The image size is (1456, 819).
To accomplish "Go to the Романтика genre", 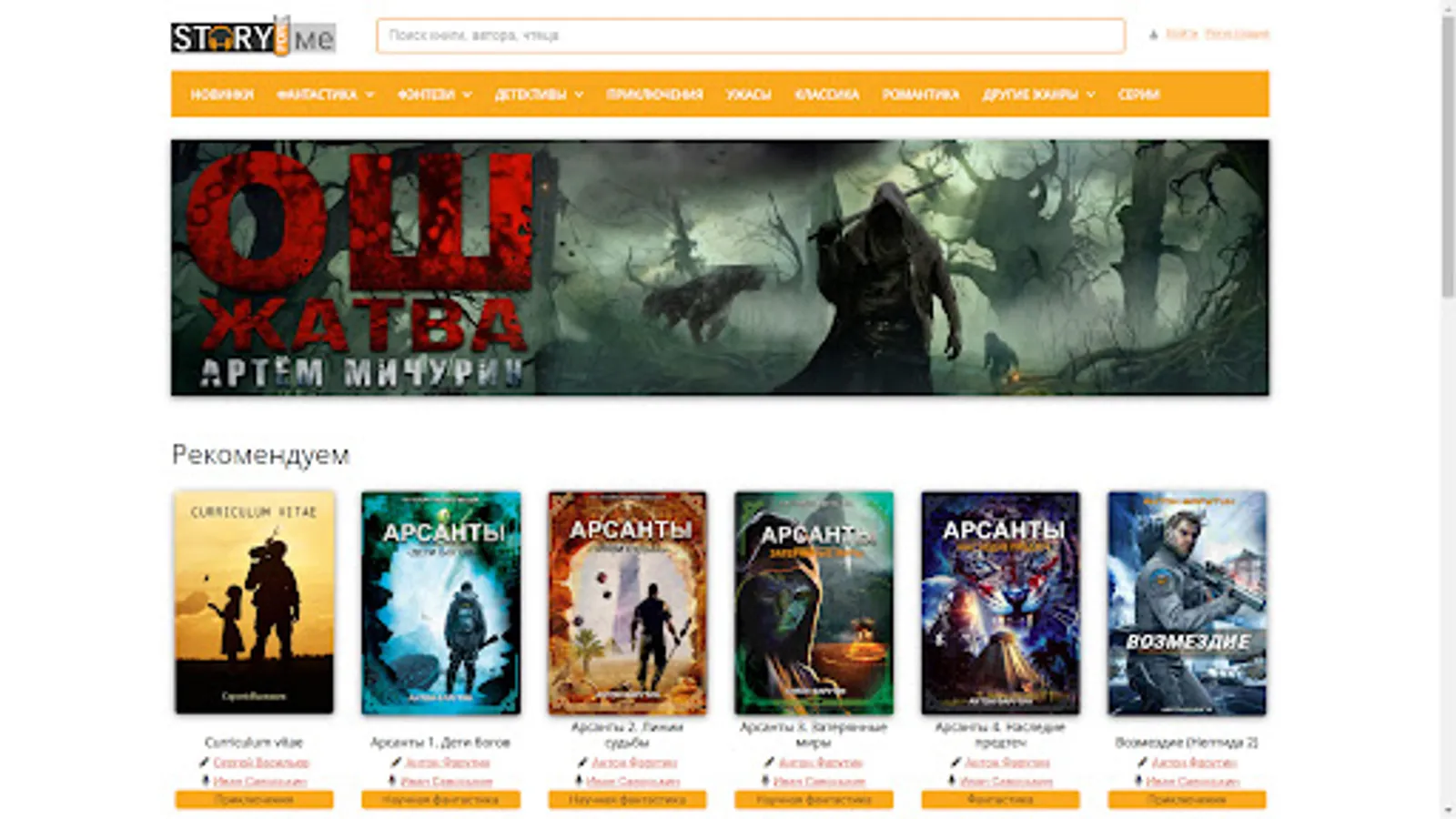I will coord(921,95).
